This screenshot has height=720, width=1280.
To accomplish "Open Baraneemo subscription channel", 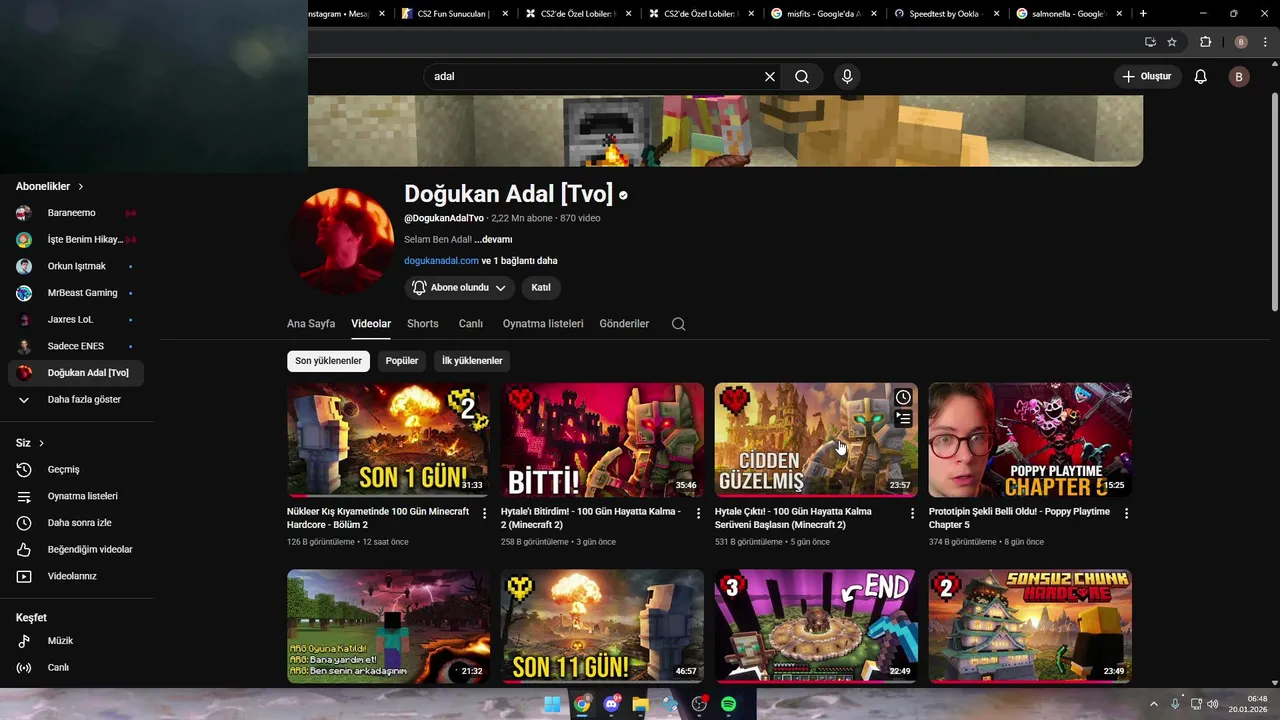I will pyautogui.click(x=76, y=213).
